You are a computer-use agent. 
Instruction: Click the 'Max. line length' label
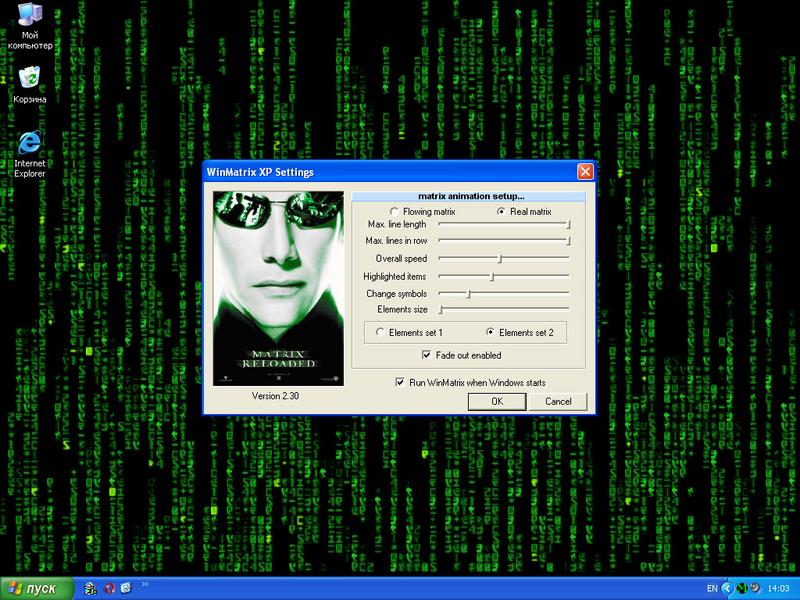(397, 224)
